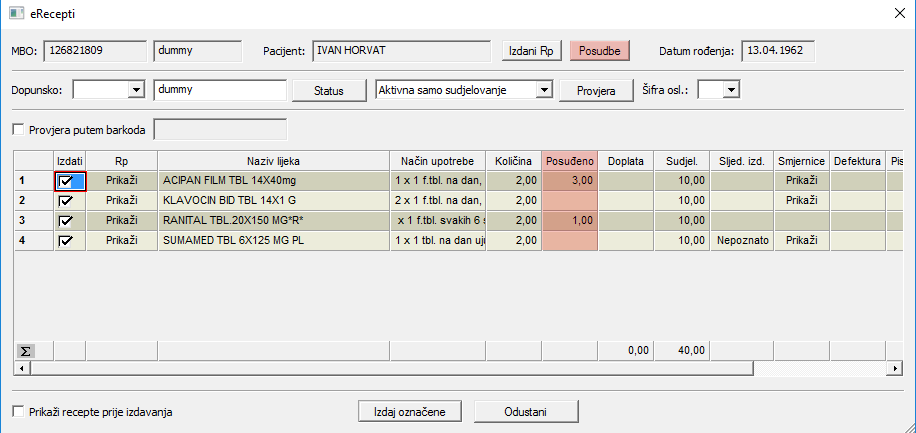The width and height of the screenshot is (916, 433).
Task: Click row number 4 header
Action: pos(34,241)
